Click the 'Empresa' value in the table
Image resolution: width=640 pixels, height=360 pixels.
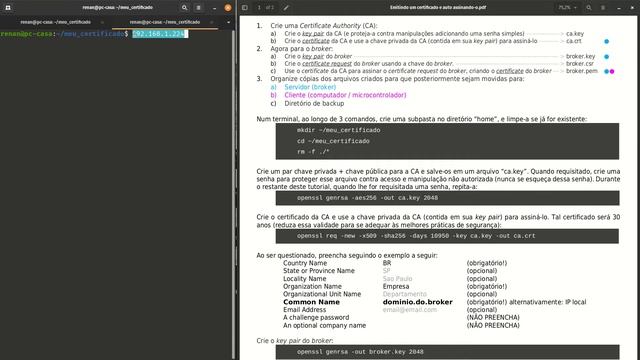click(x=396, y=287)
